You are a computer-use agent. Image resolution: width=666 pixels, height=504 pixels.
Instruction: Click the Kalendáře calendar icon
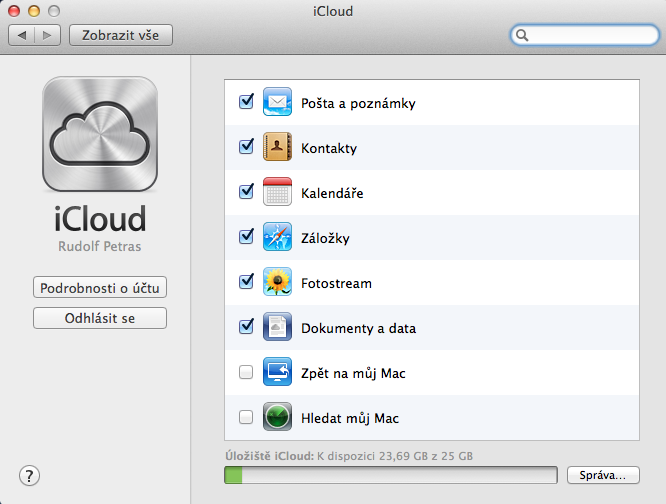point(277,192)
